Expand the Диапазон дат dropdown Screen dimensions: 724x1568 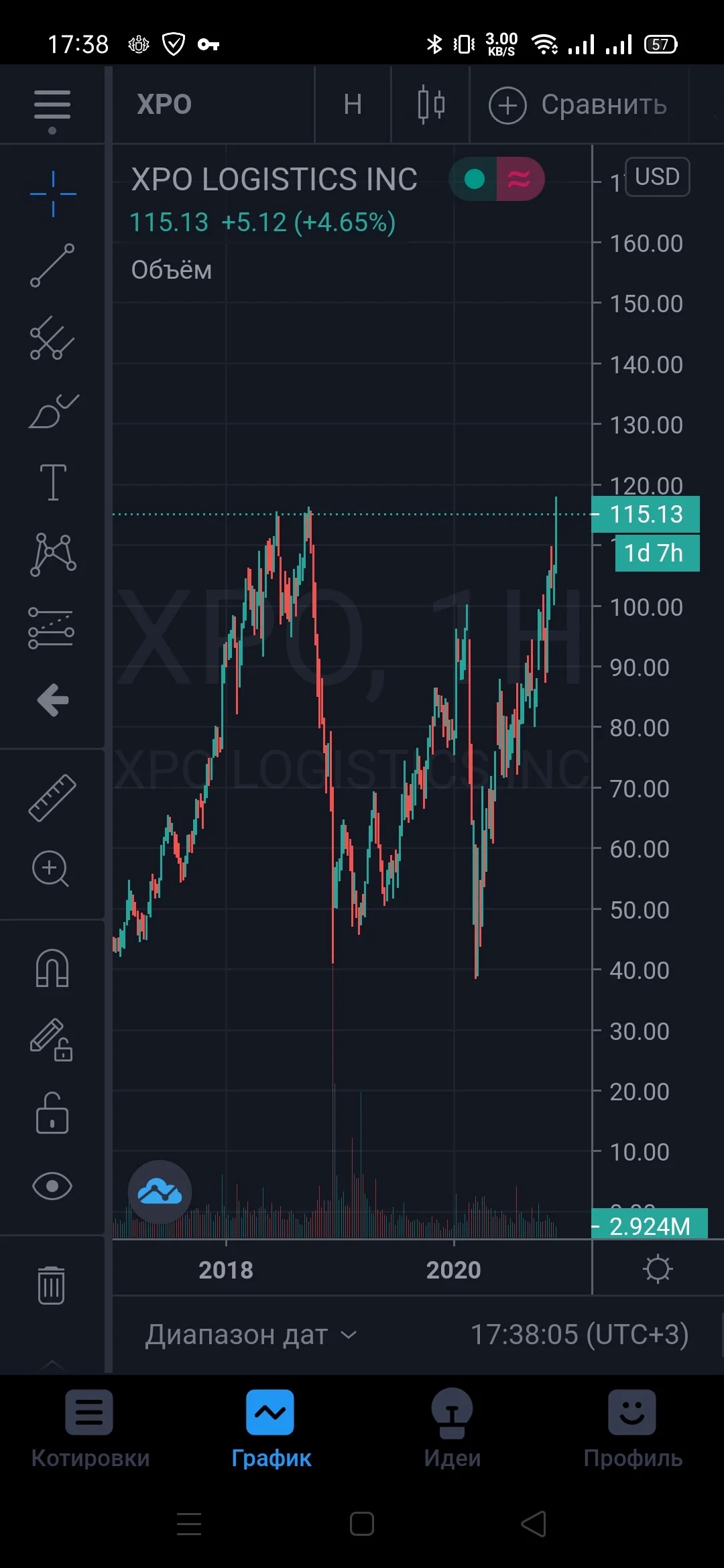[x=252, y=1335]
